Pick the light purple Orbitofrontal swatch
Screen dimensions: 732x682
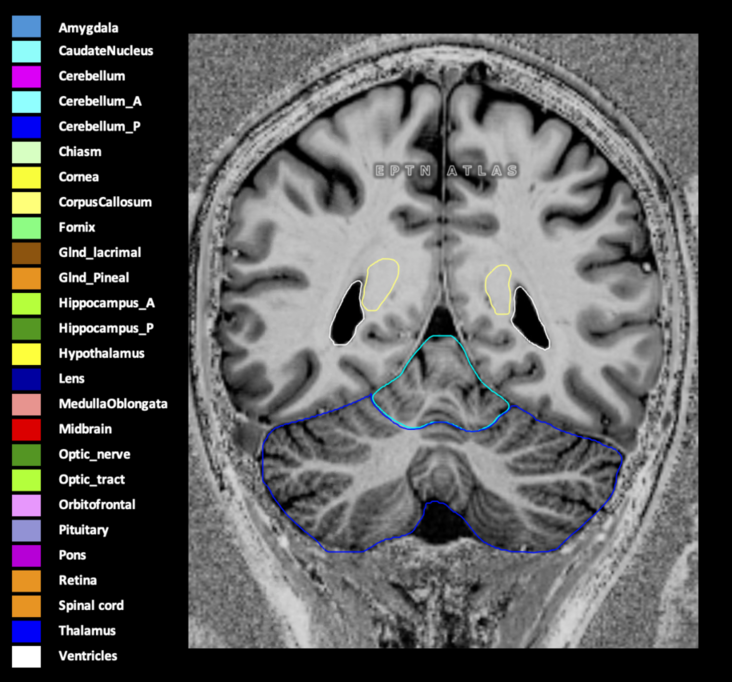pyautogui.click(x=26, y=505)
